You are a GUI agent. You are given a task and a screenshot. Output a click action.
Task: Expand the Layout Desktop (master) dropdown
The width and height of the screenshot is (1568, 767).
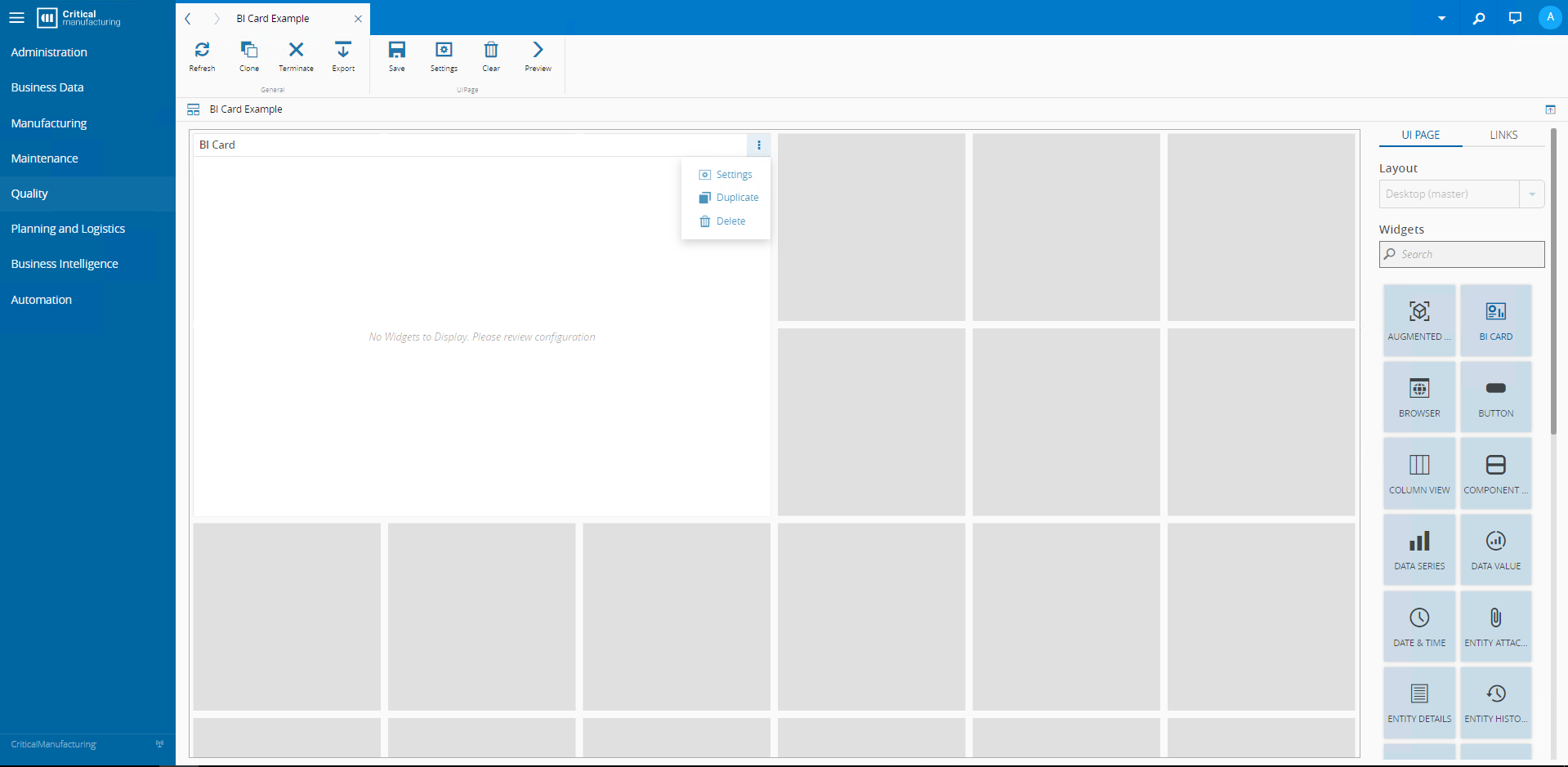coord(1532,194)
